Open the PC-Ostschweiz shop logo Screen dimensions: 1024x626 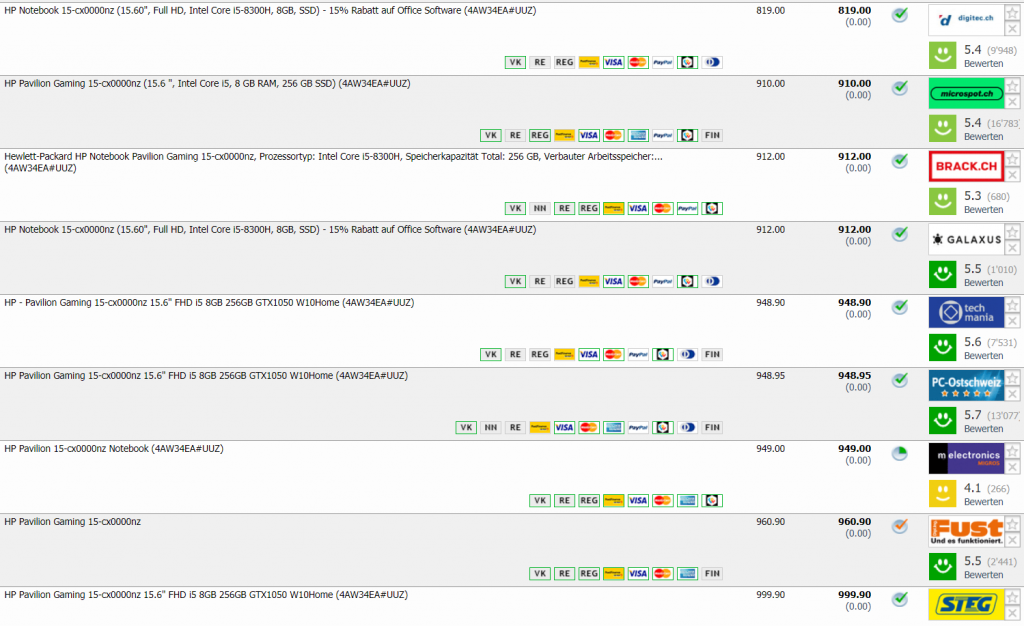(966, 386)
